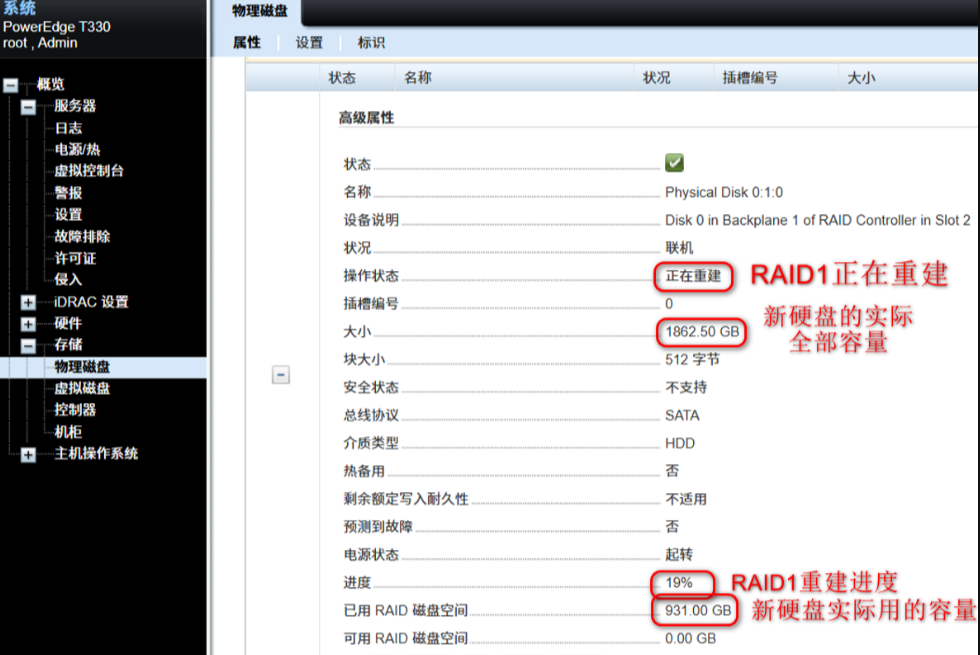Click the 已用 RAID 磁盘空间 label
Viewport: 980px width, 655px height.
pos(406,611)
